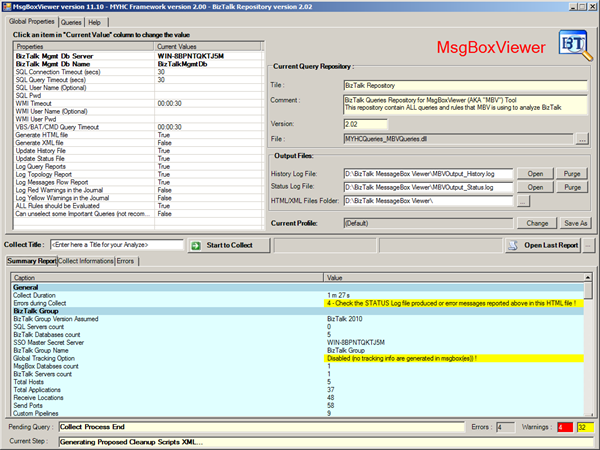Click the Open Last Report document icon
Screen dimensions: 600x450
tap(511, 244)
